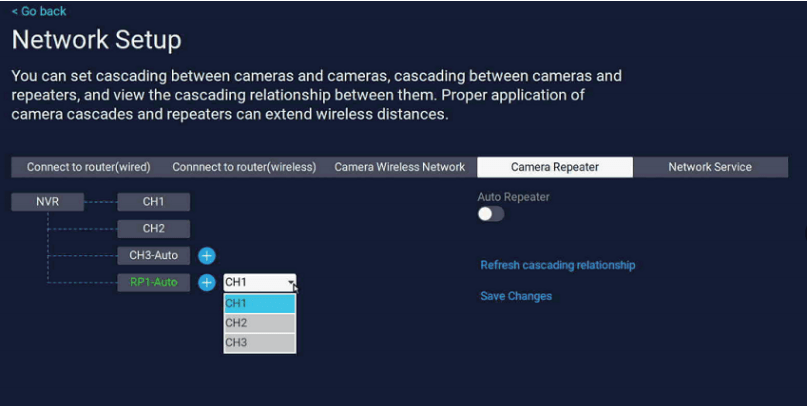Image resolution: width=807 pixels, height=407 pixels.
Task: Select the green RP1-Auto repeater node
Action: click(153, 283)
